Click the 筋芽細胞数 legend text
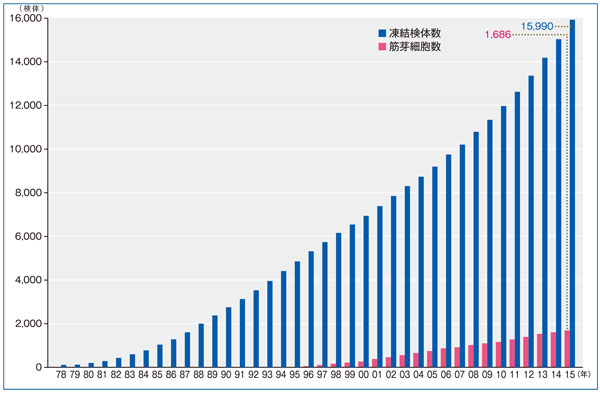This screenshot has width=600, height=393. point(415,47)
